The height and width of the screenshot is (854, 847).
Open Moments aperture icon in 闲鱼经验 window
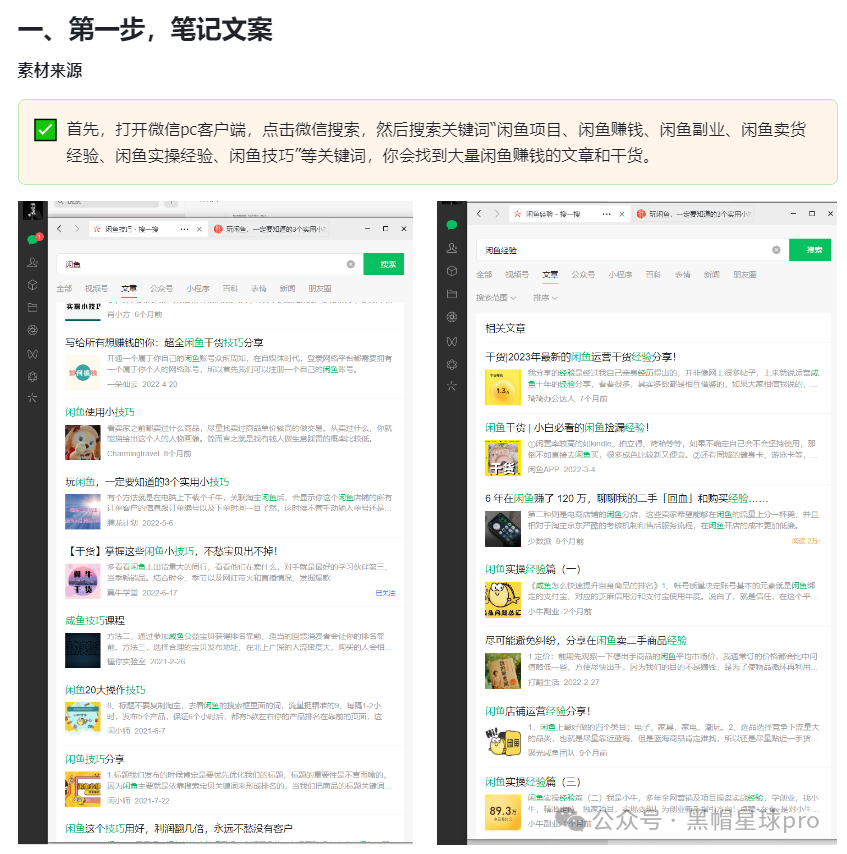pyautogui.click(x=452, y=317)
